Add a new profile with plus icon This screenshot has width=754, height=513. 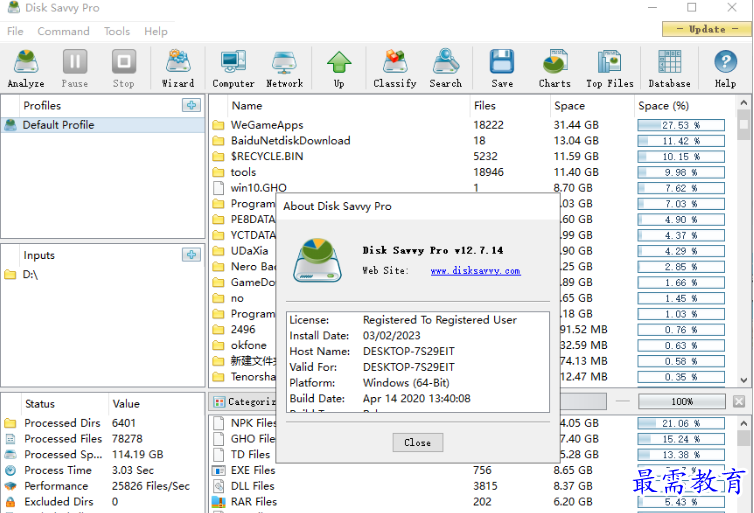tap(191, 105)
